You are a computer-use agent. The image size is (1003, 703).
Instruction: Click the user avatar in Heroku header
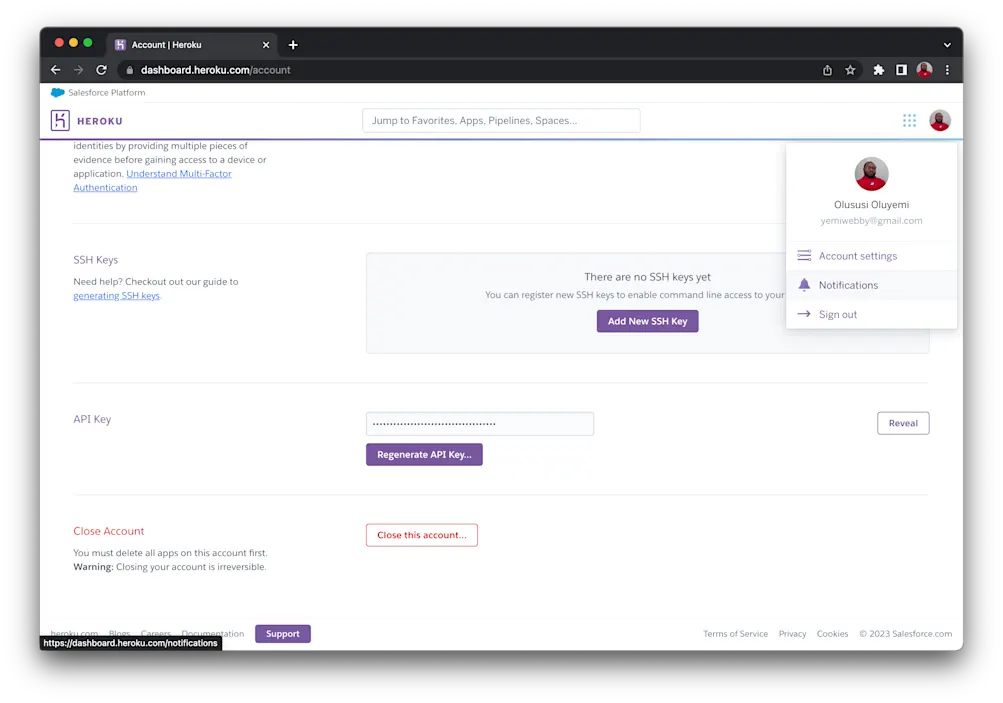click(x=939, y=120)
